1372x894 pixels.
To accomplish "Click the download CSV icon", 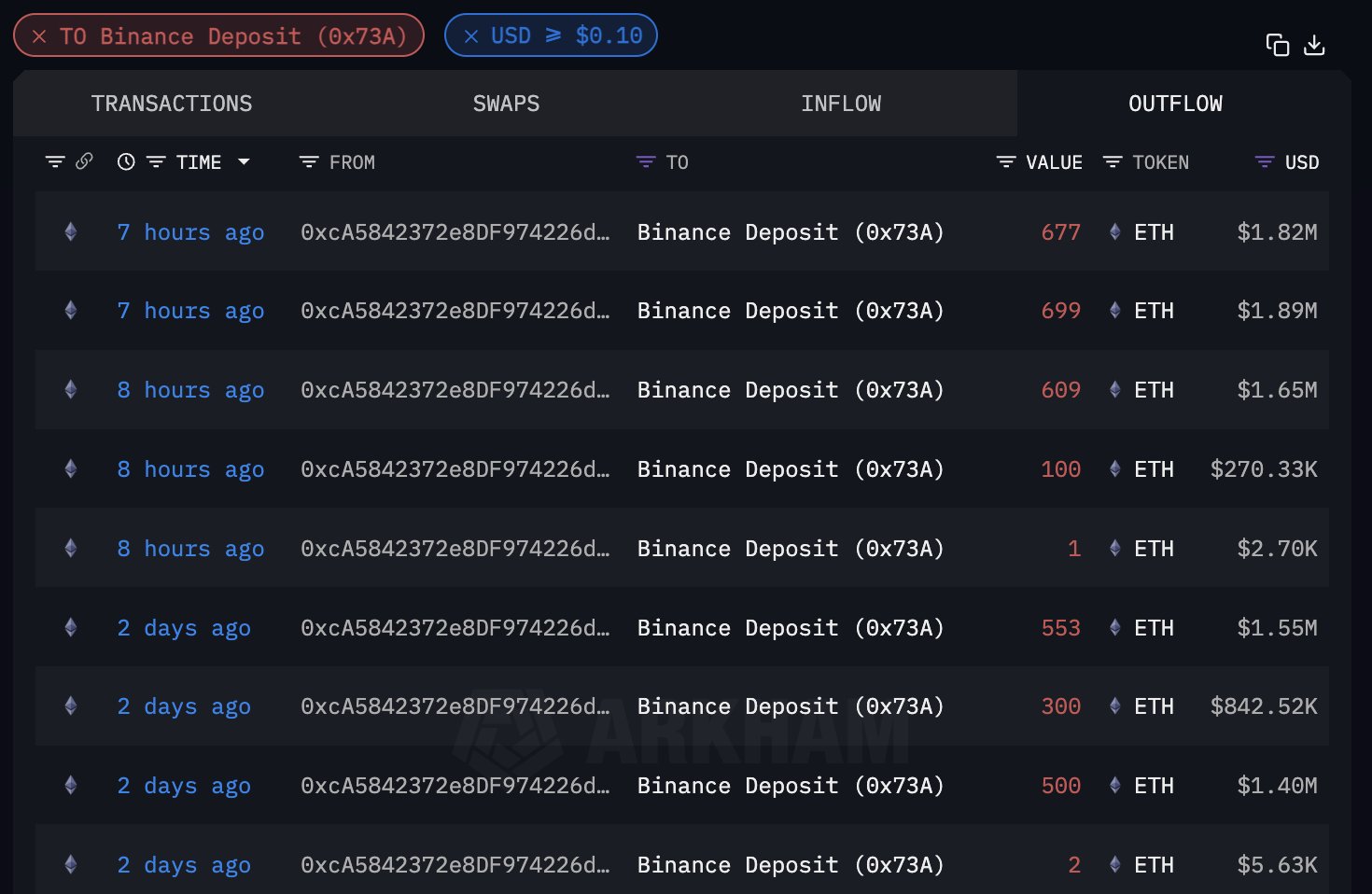I will (1314, 44).
